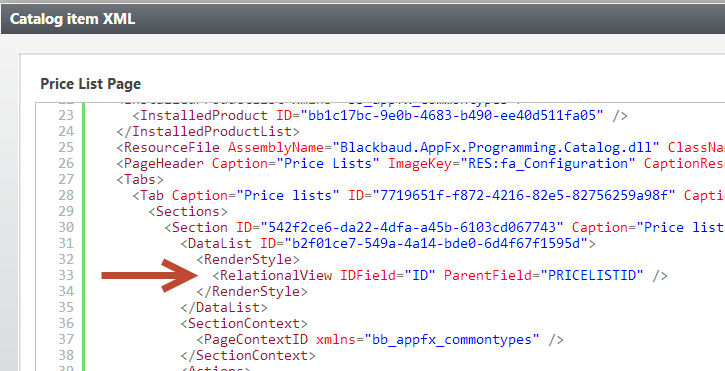Viewport: 725px width, 371px height.
Task: Click the closing InstalledProductList tag
Action: pos(208,131)
